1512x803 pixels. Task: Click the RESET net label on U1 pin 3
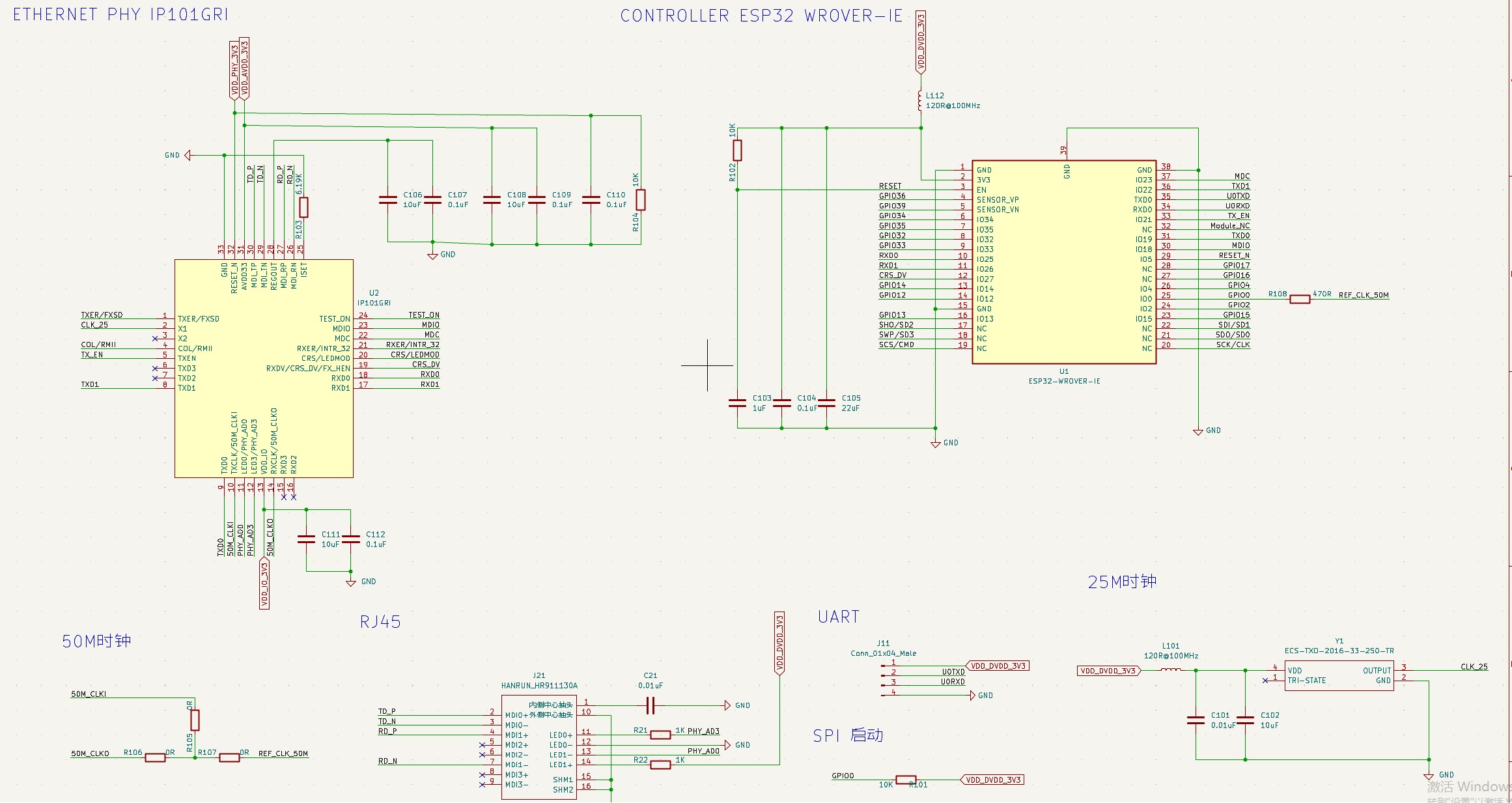click(890, 186)
